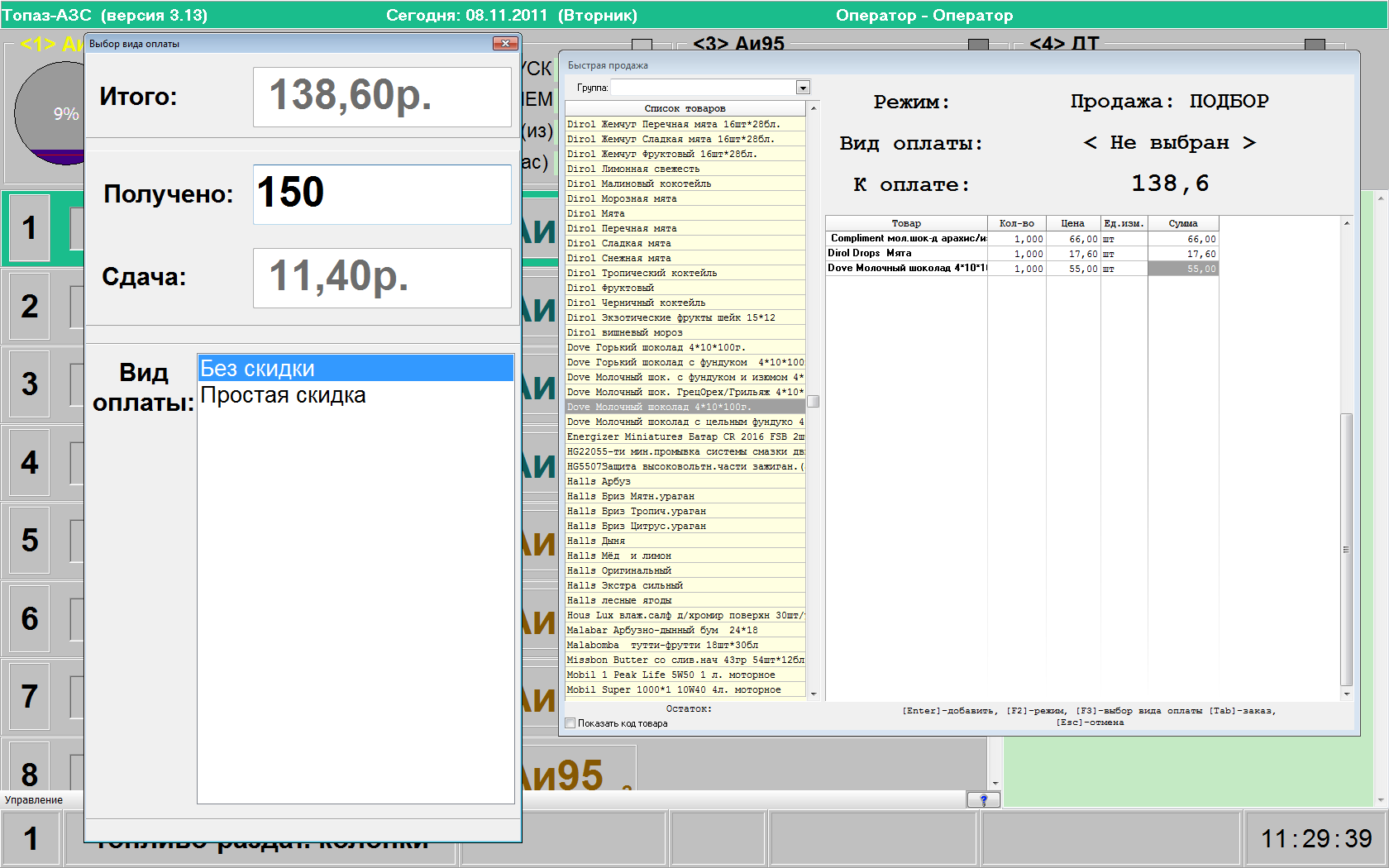This screenshot has width=1389, height=868.
Task: Select Halls Мёд и лимон product
Action: pyautogui.click(x=685, y=556)
